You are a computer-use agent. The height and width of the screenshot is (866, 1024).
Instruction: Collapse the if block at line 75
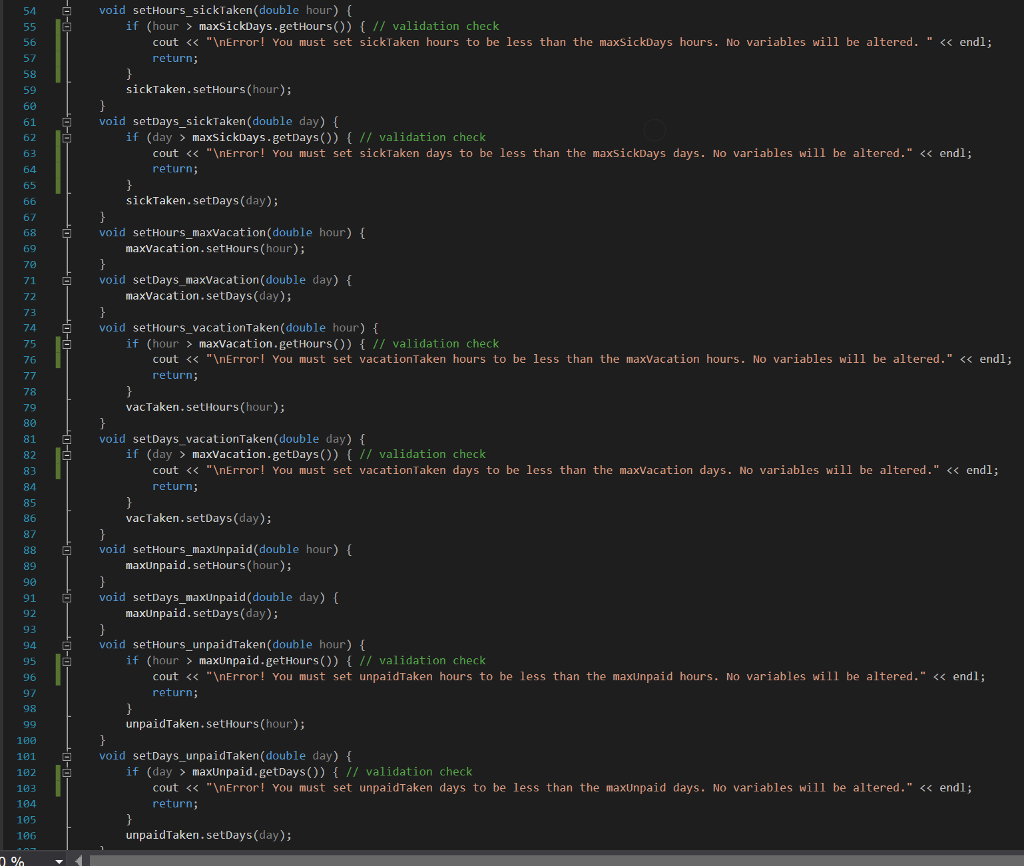[x=67, y=344]
